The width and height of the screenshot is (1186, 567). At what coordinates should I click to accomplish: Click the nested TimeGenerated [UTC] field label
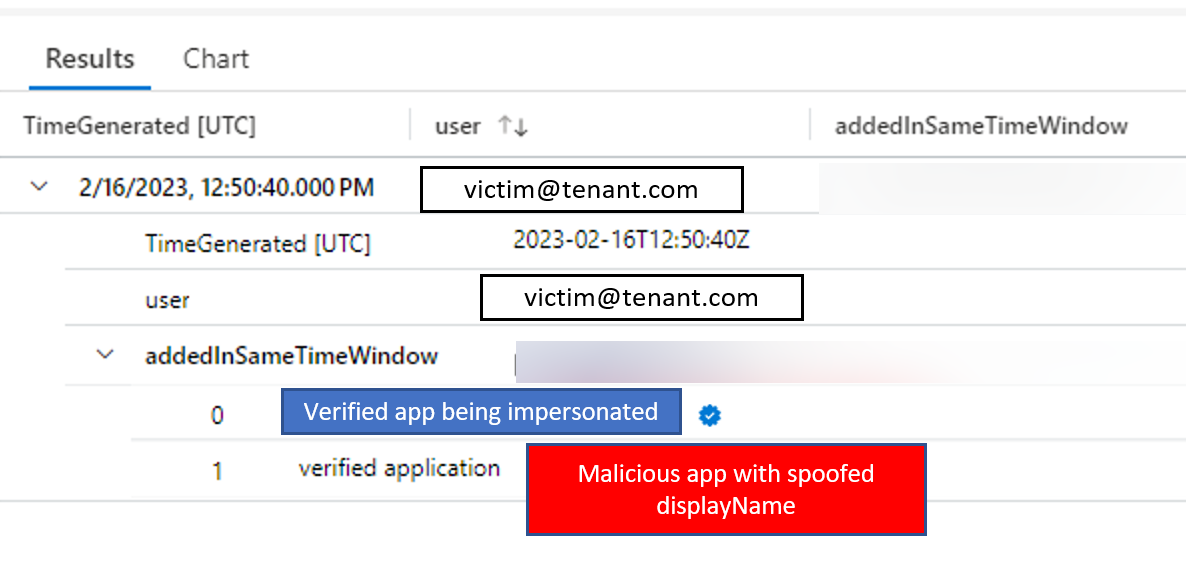click(x=257, y=244)
